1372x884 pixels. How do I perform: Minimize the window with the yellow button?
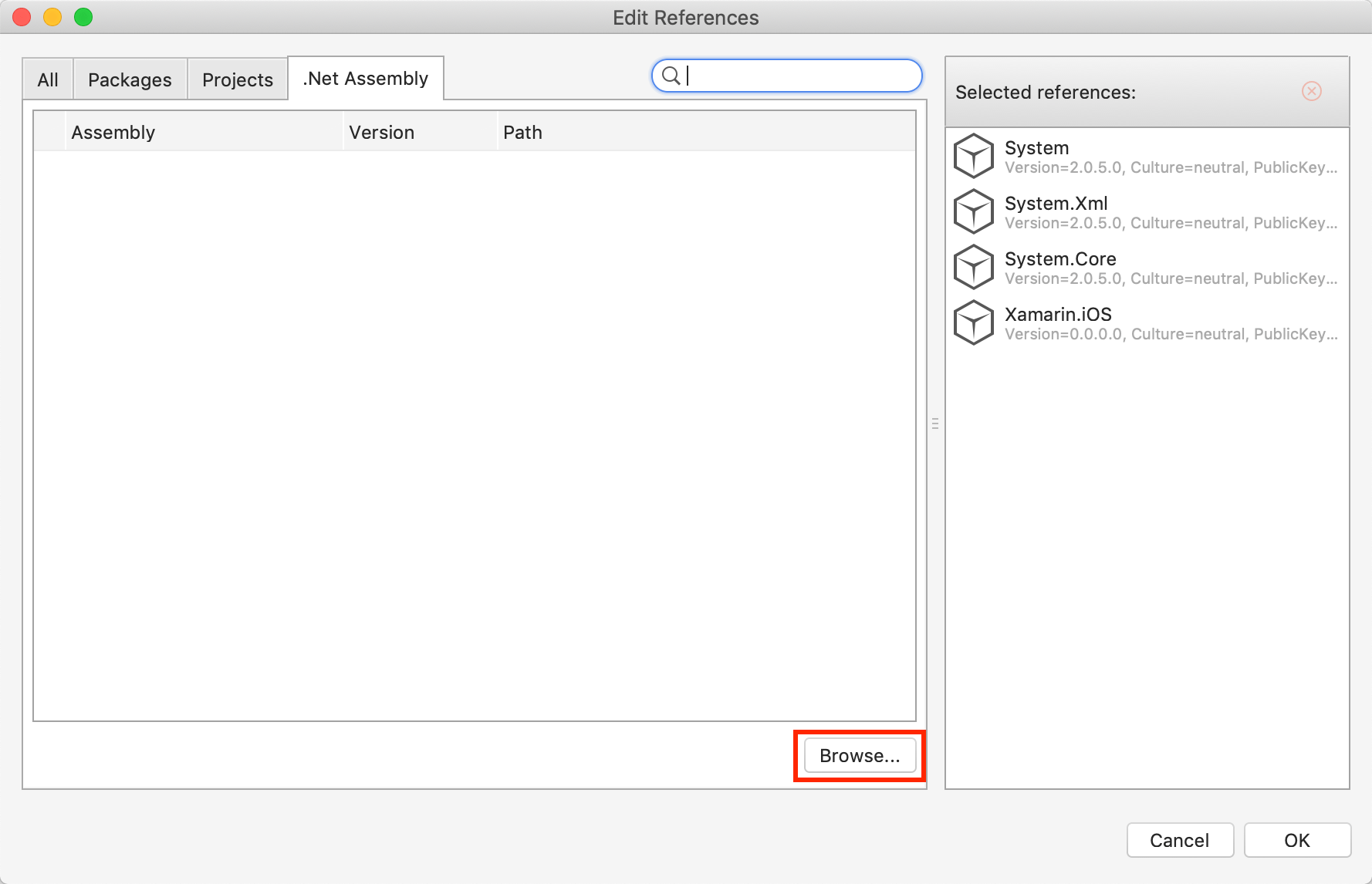(x=52, y=17)
